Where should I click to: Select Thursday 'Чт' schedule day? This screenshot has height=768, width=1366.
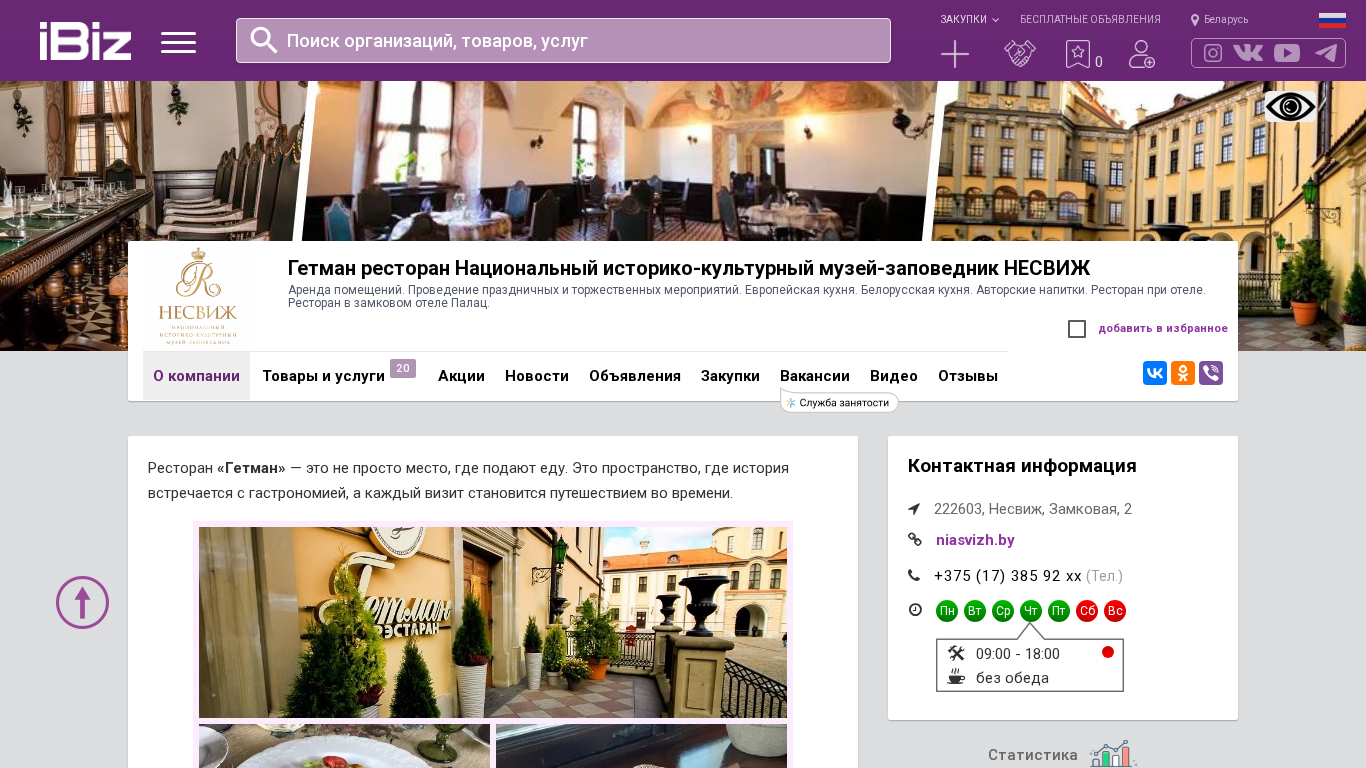point(1031,611)
